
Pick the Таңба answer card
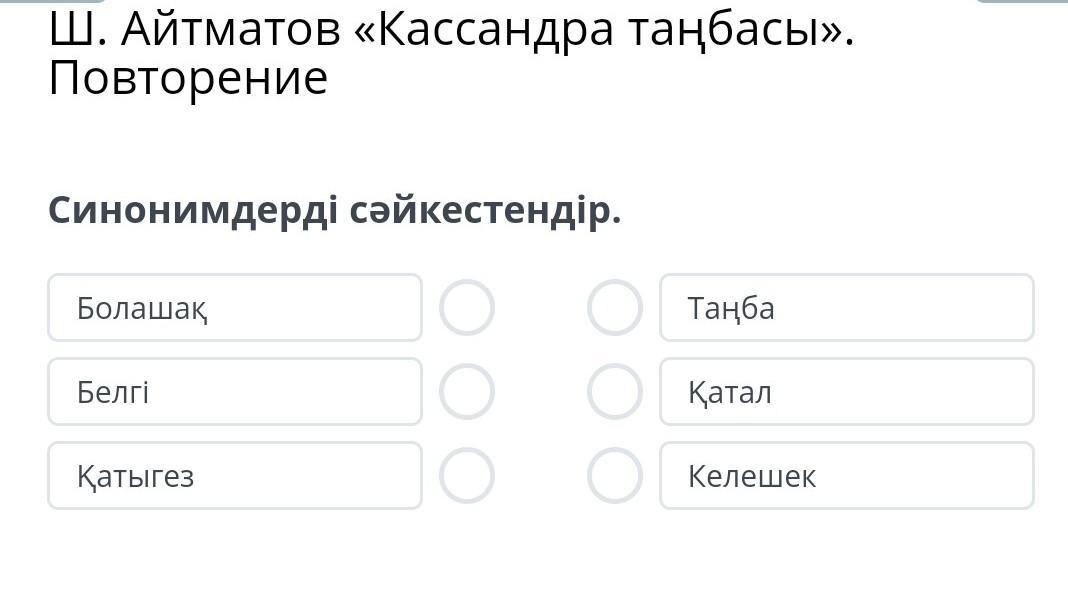coord(846,308)
